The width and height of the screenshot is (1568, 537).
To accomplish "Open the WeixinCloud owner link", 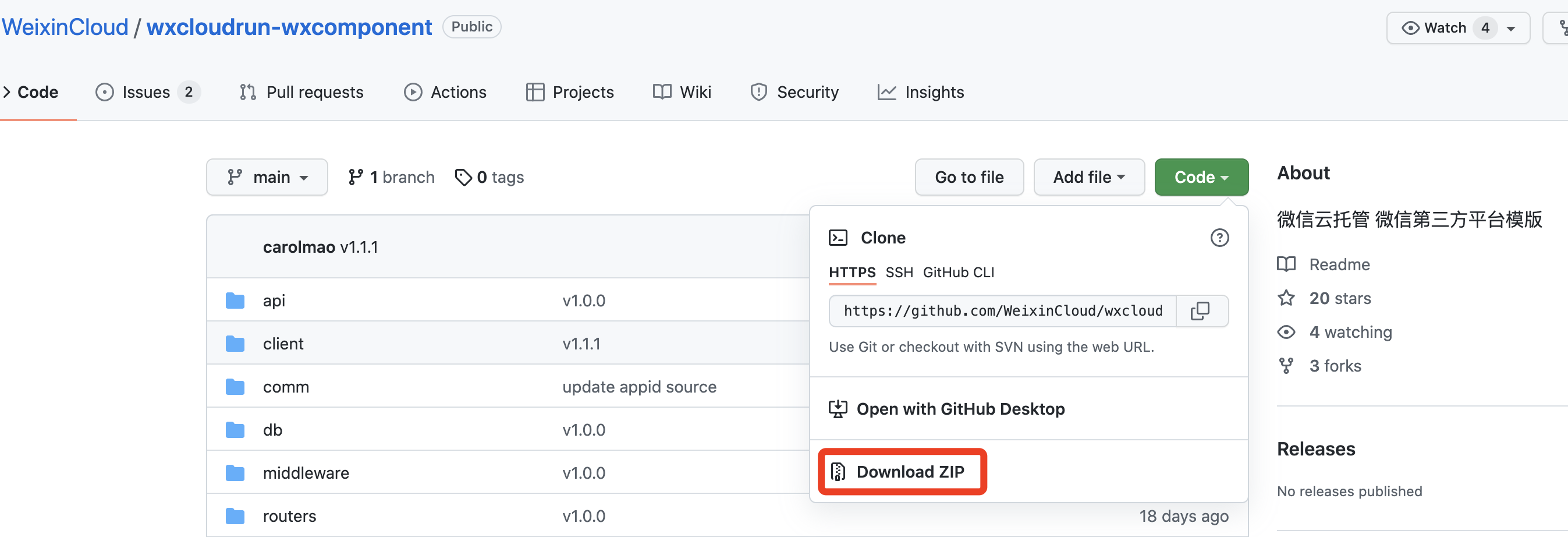I will click(65, 27).
